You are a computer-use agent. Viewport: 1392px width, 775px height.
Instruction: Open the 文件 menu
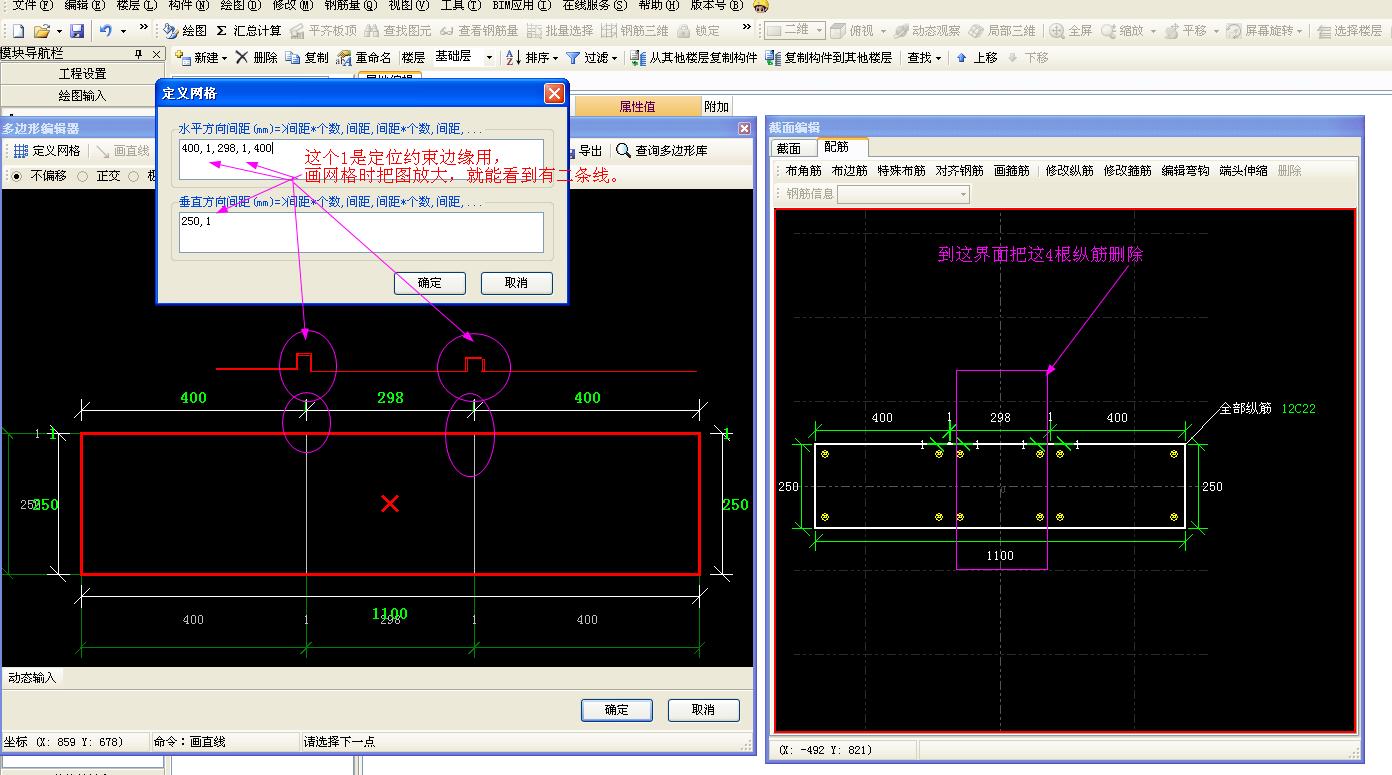[x=32, y=6]
